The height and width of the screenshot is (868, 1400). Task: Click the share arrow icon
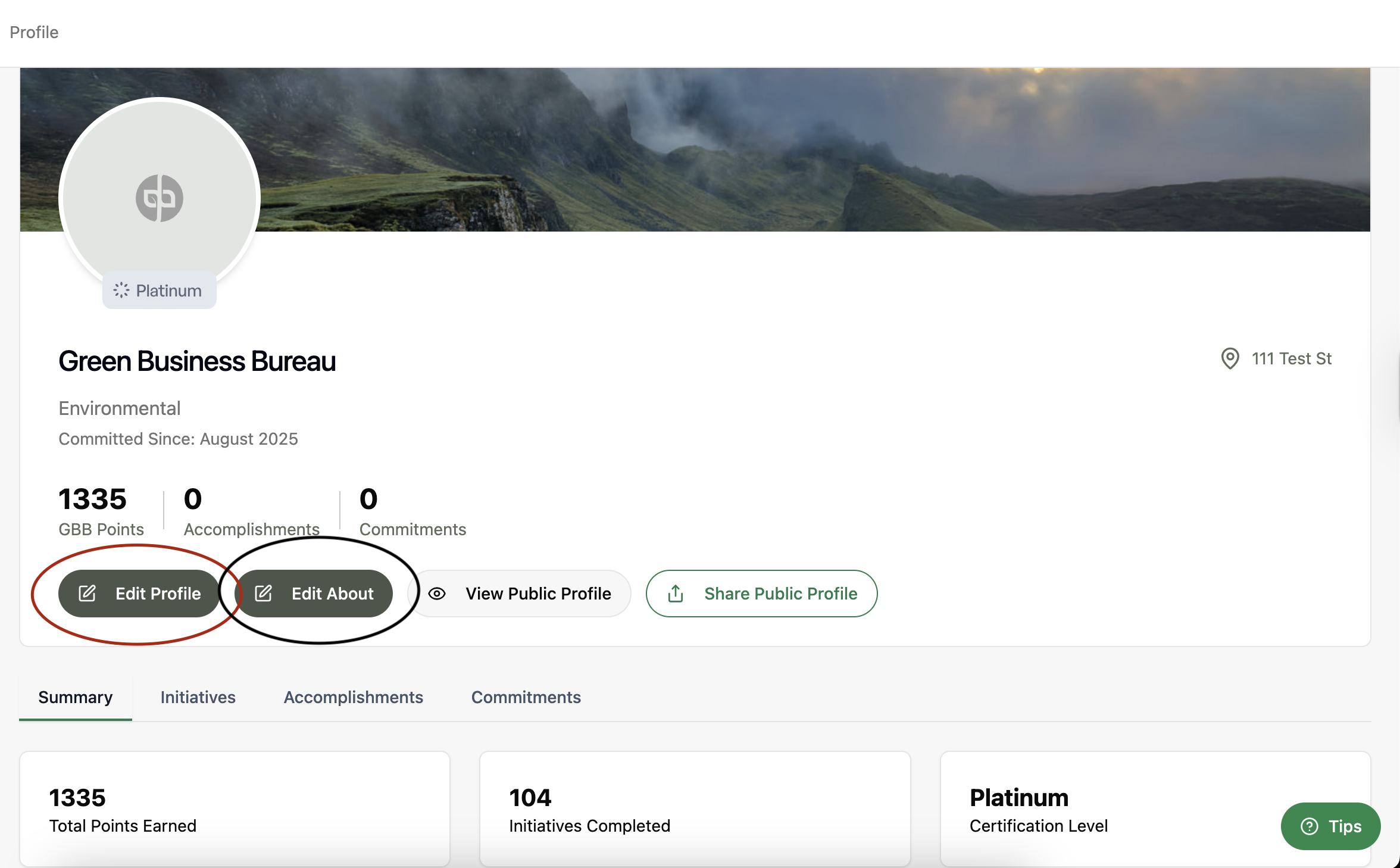pos(676,594)
